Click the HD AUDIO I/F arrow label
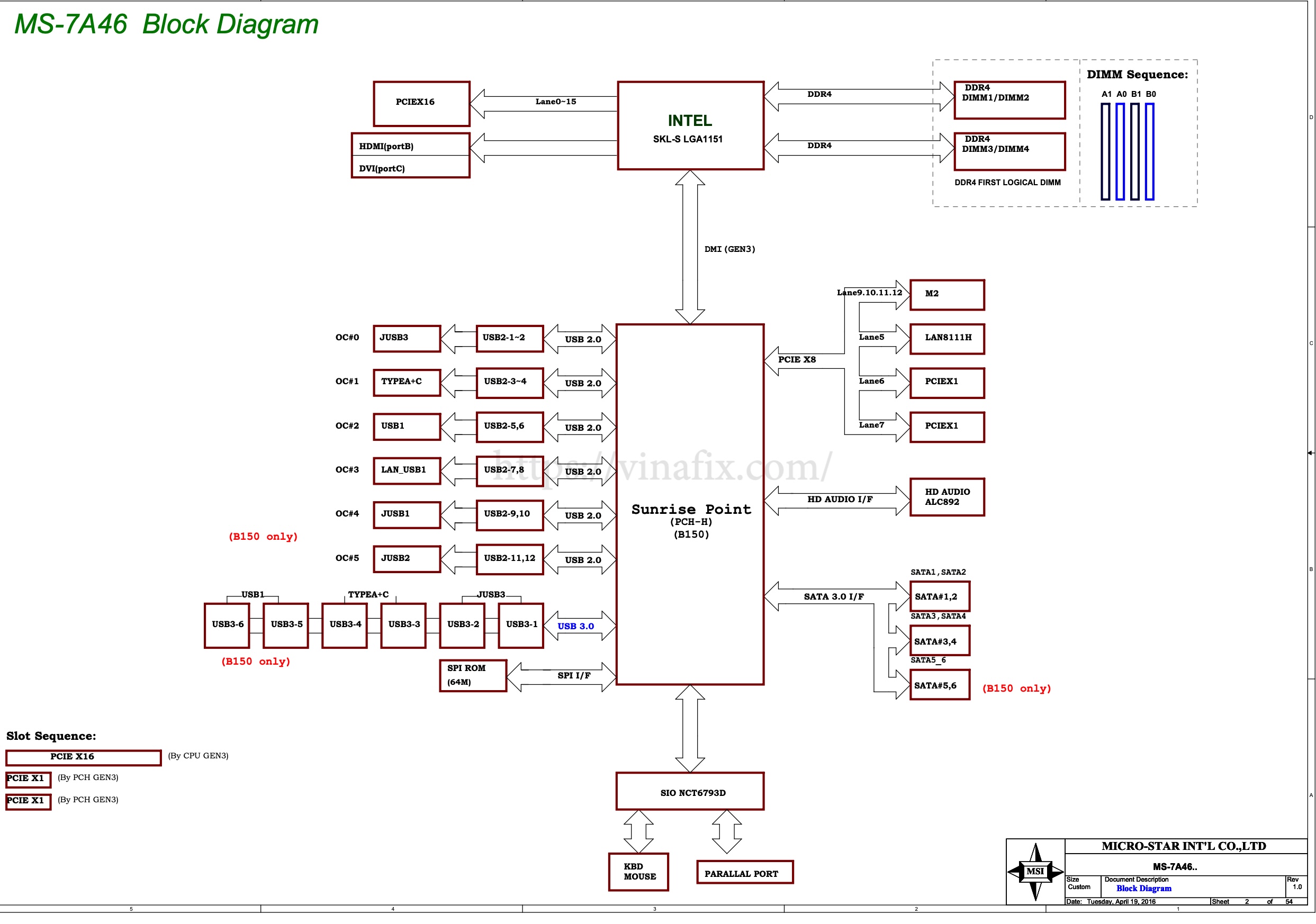The height and width of the screenshot is (924, 1316). click(840, 500)
